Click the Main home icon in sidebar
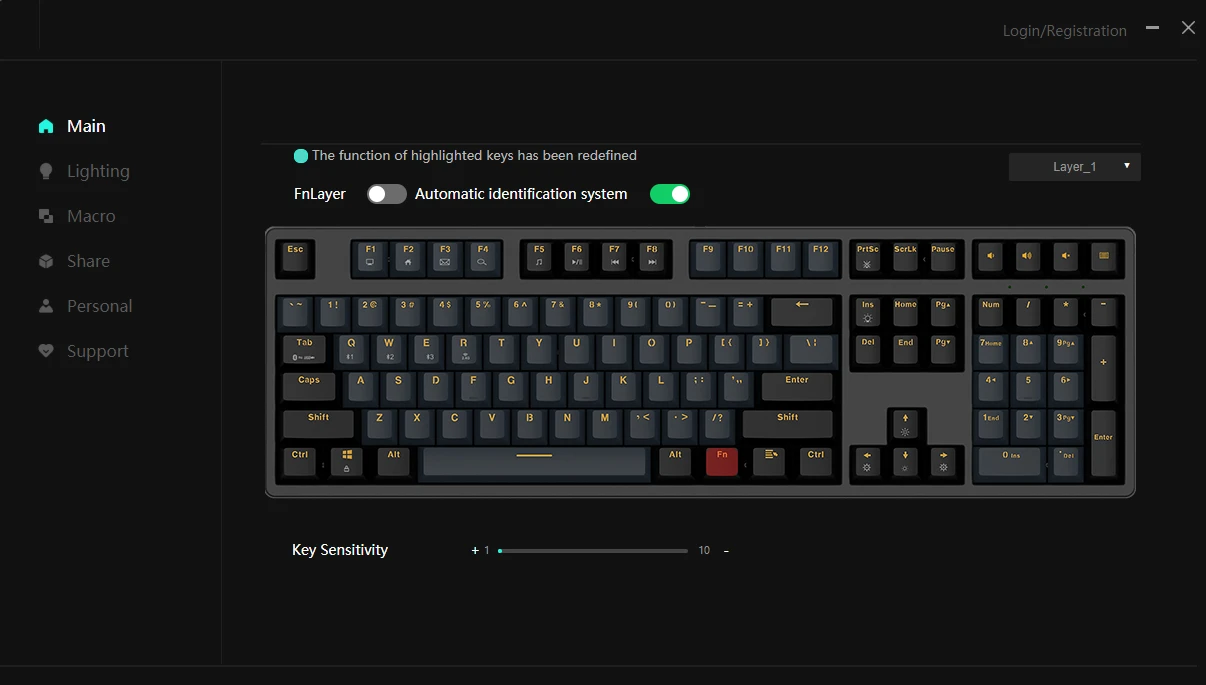This screenshot has width=1206, height=685. pos(46,126)
